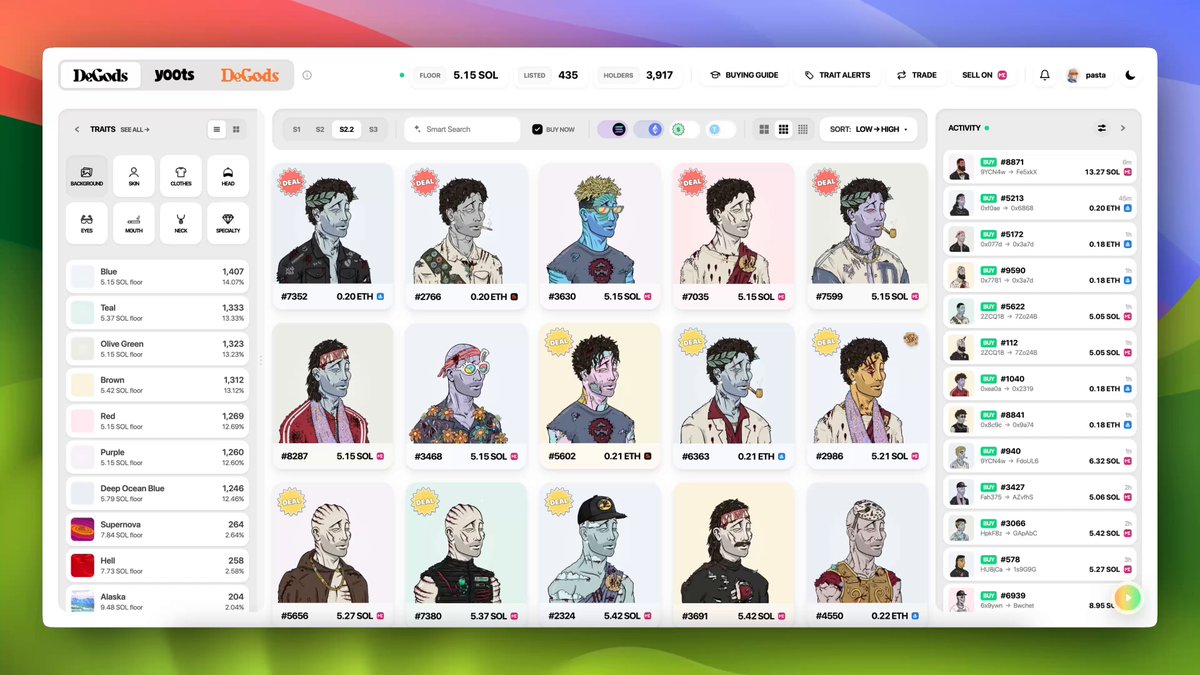Select the Background trait category

(x=87, y=176)
